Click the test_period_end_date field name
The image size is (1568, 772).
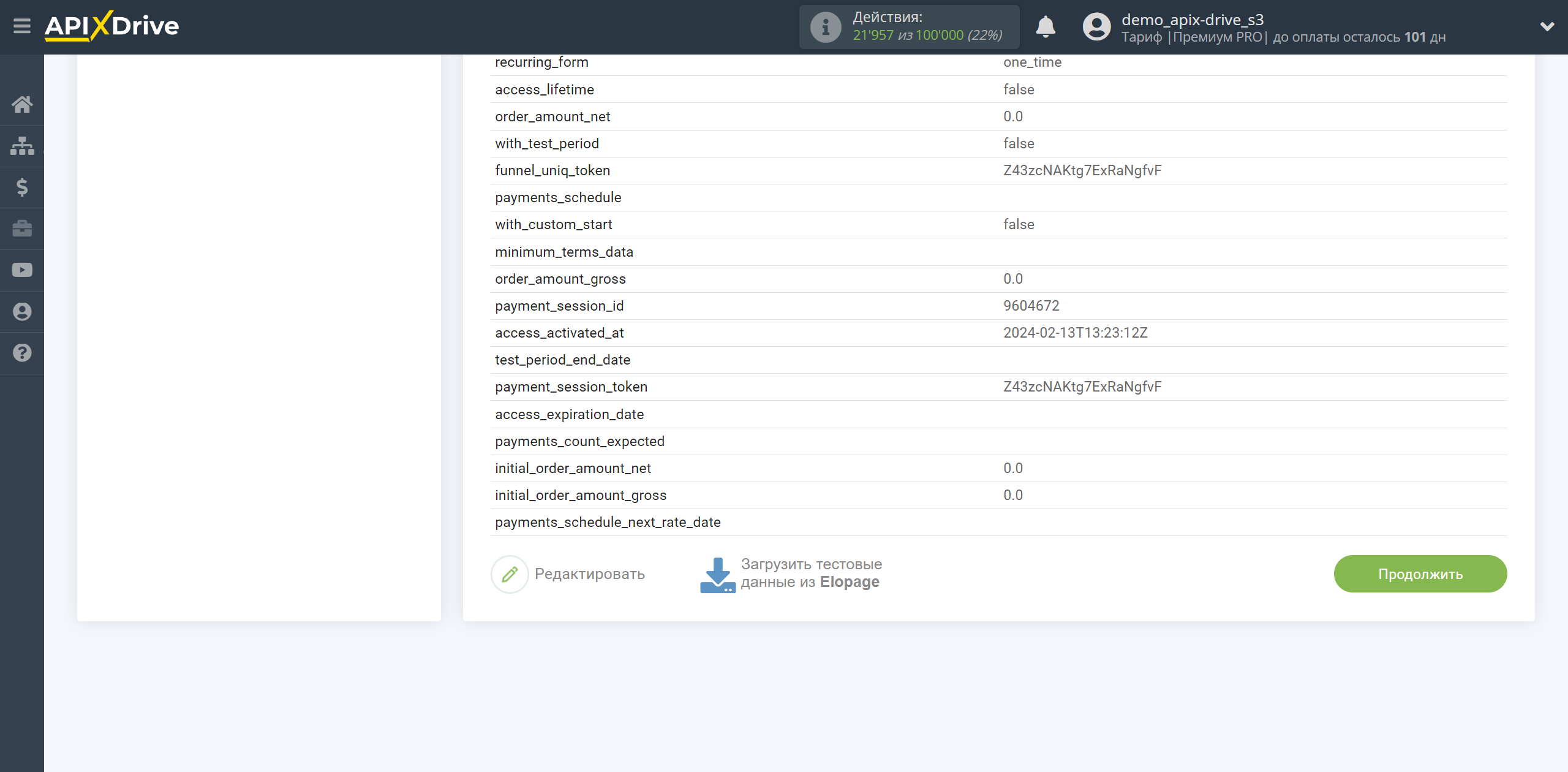pos(563,360)
